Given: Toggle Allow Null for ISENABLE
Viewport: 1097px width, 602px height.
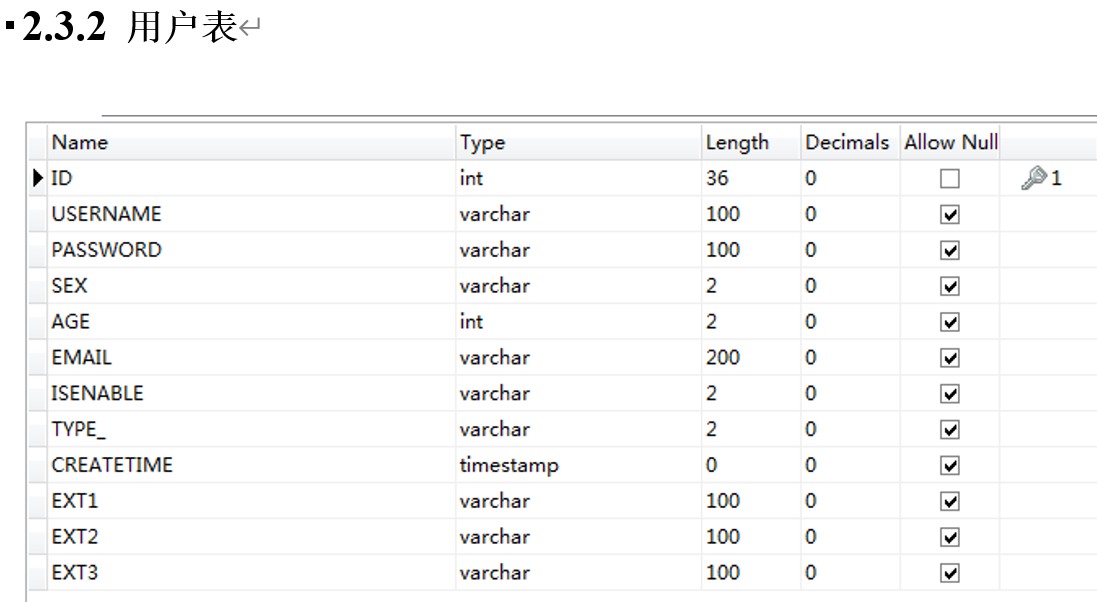Looking at the screenshot, I should click(949, 393).
